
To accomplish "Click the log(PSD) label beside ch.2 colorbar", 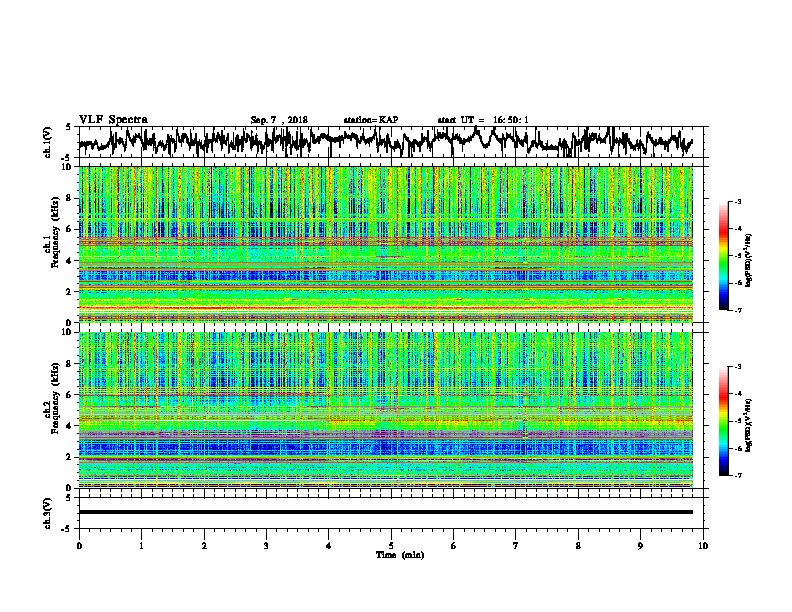I will click(749, 424).
